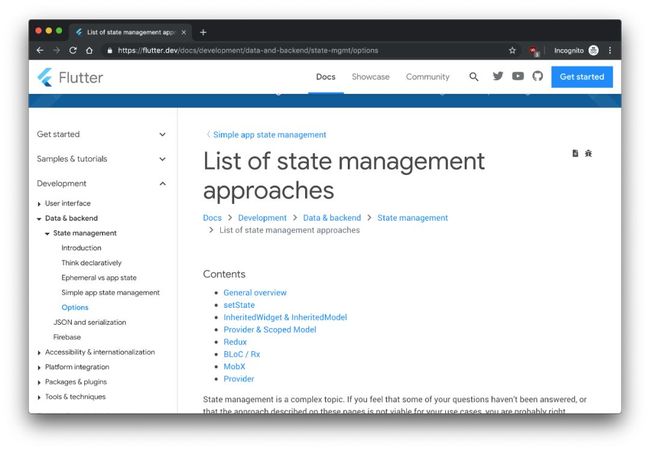Click the URL address bar
The image size is (650, 451).
(x=307, y=51)
